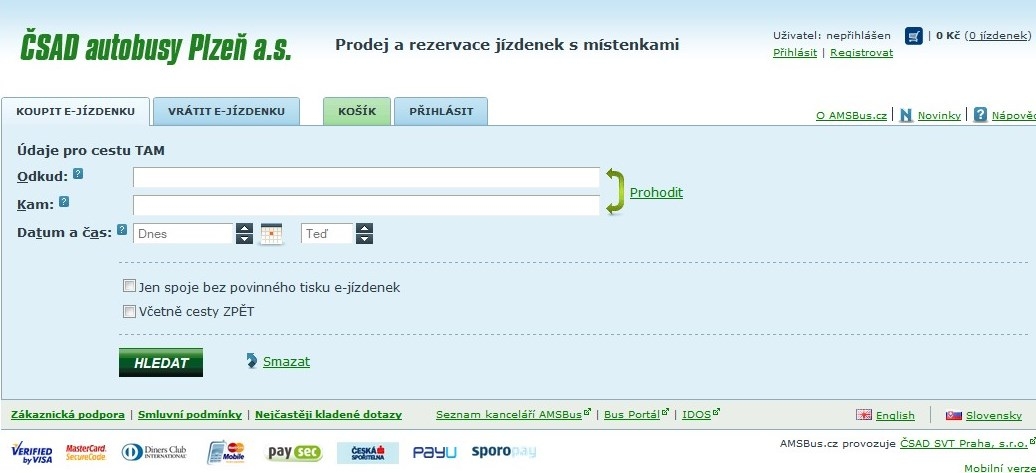Click the Smazat link text
Screen dimensions: 1036x473
pos(286,361)
